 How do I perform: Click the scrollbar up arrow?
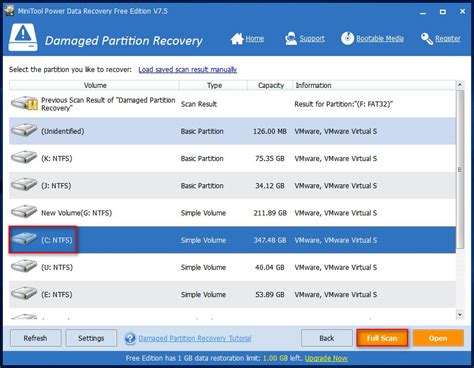pyautogui.click(x=460, y=85)
